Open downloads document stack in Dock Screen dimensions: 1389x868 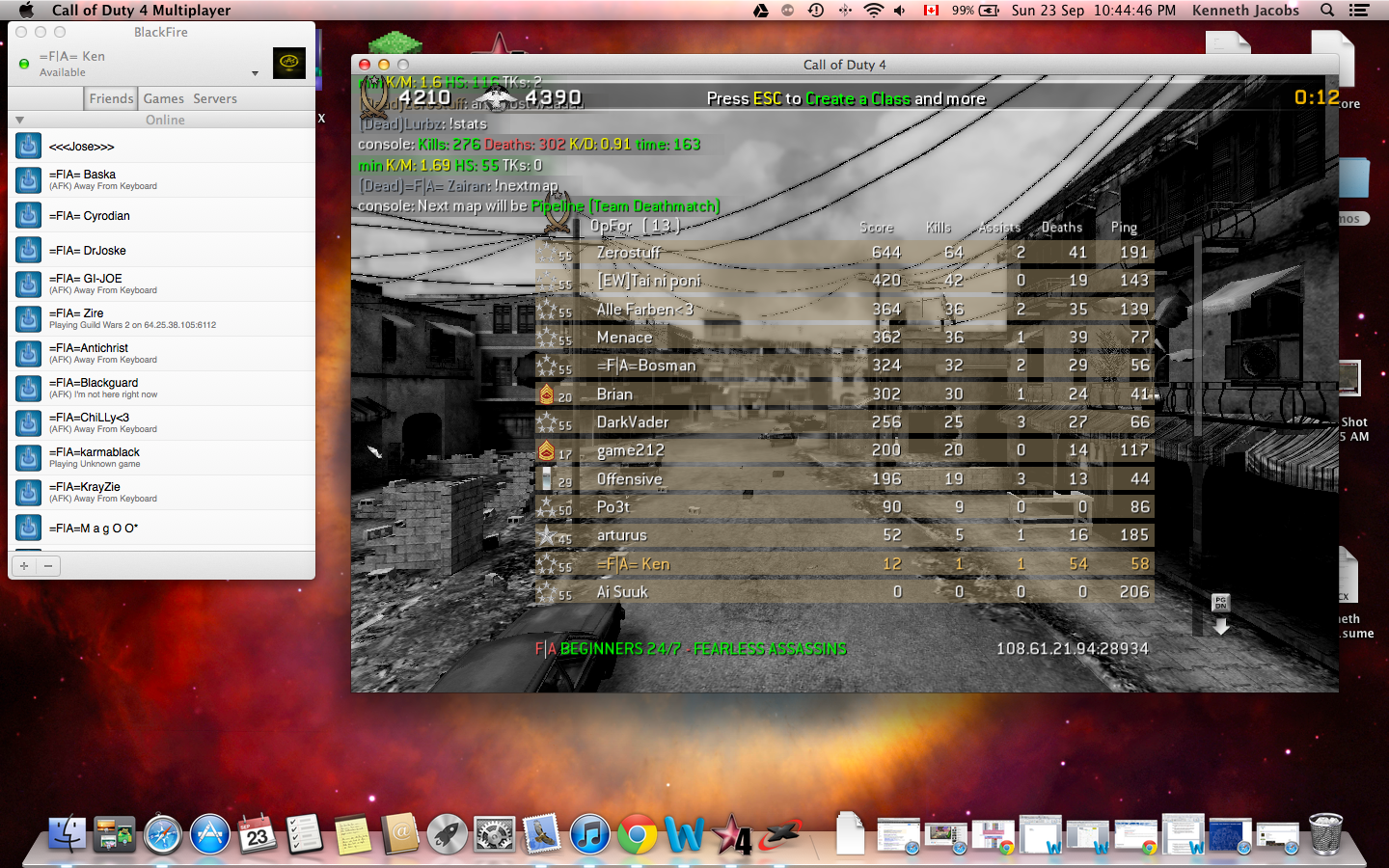tap(850, 834)
